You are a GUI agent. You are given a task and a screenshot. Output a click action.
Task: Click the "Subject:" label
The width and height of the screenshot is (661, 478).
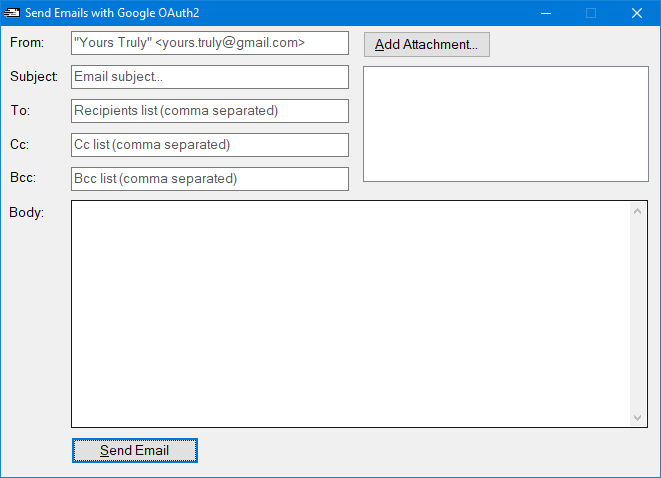point(34,77)
